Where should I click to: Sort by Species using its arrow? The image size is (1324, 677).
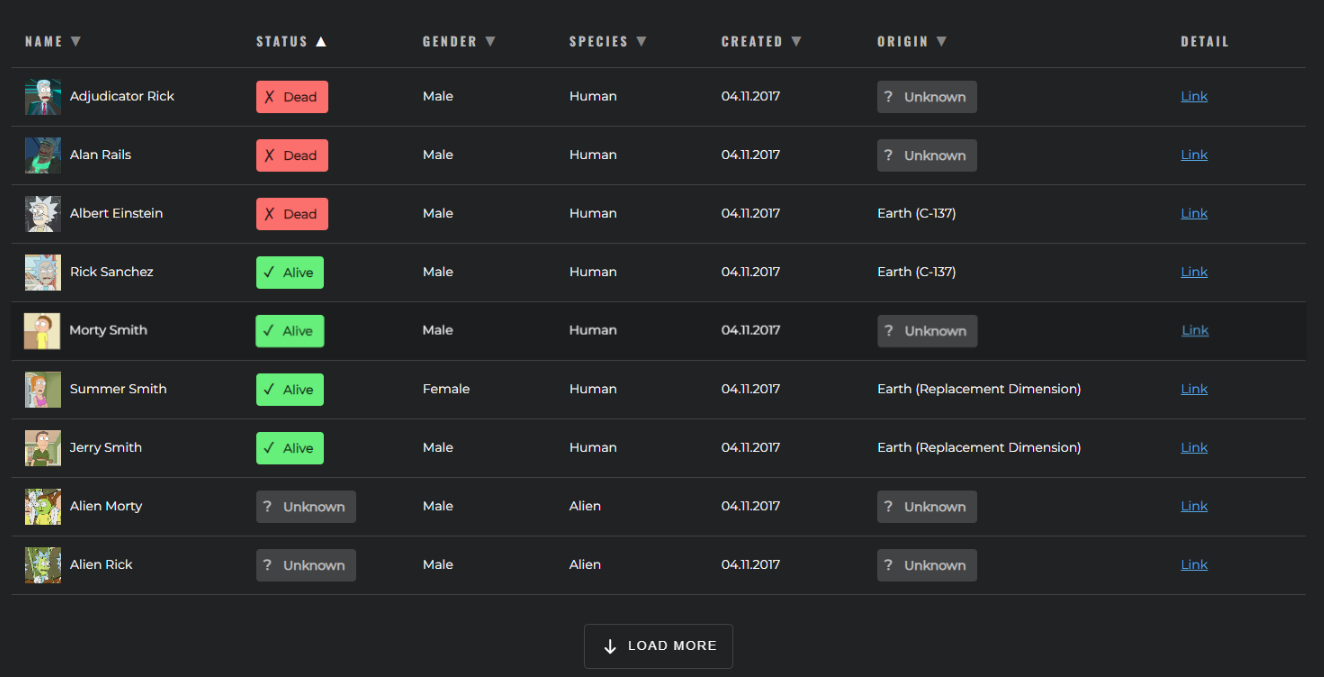point(641,42)
